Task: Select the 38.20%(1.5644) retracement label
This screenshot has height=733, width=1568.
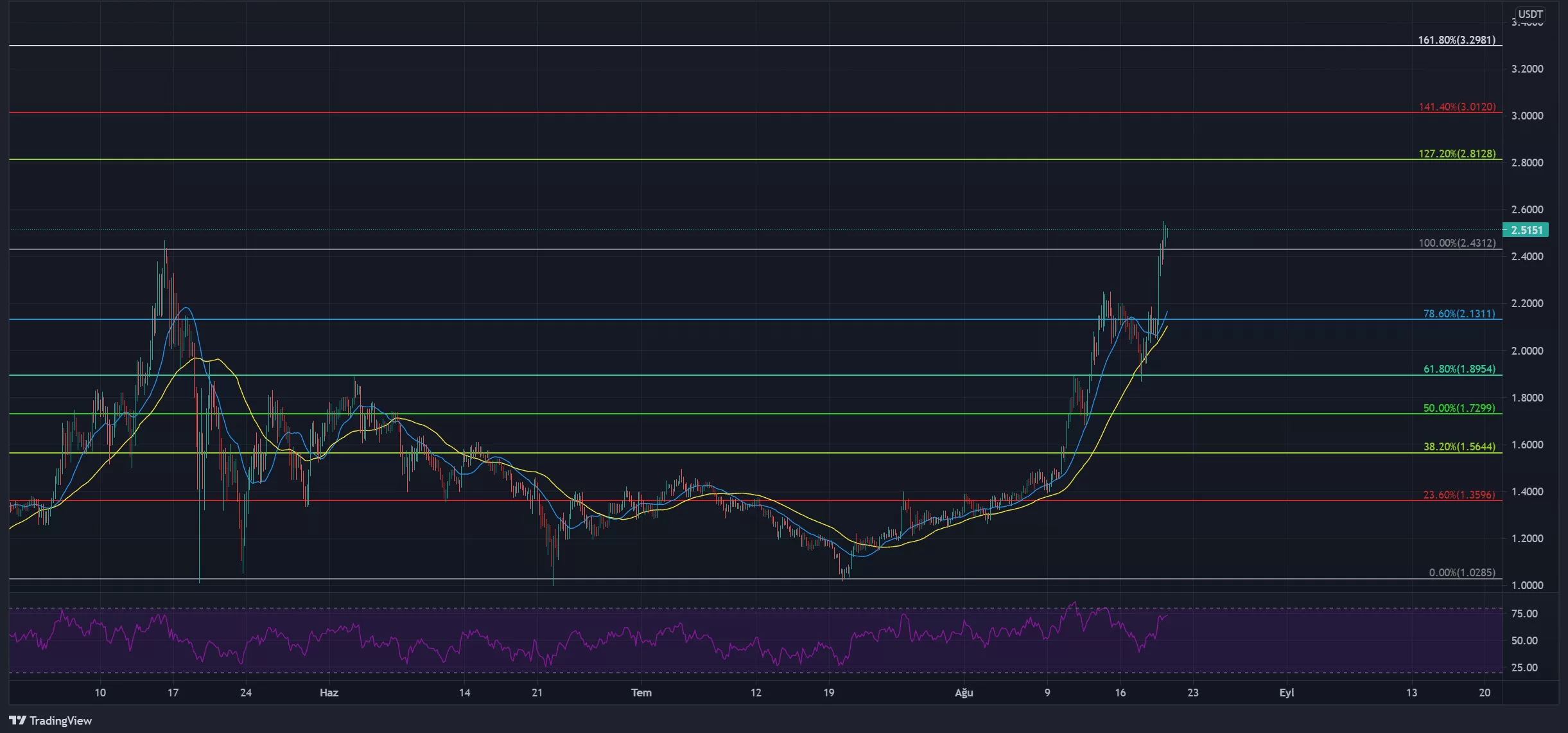Action: point(1459,446)
